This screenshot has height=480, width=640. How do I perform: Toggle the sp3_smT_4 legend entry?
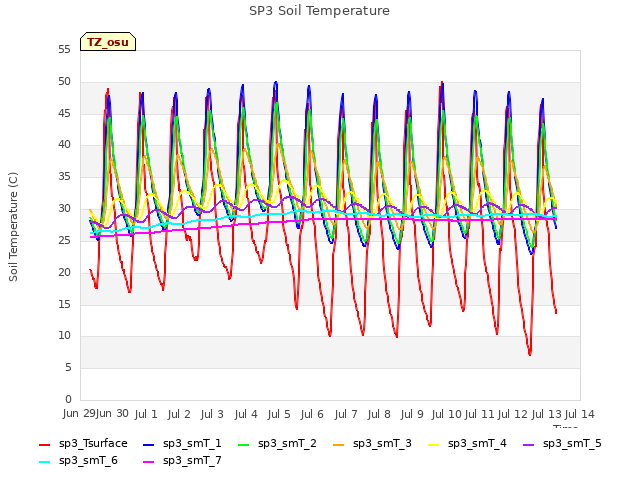[x=467, y=443]
